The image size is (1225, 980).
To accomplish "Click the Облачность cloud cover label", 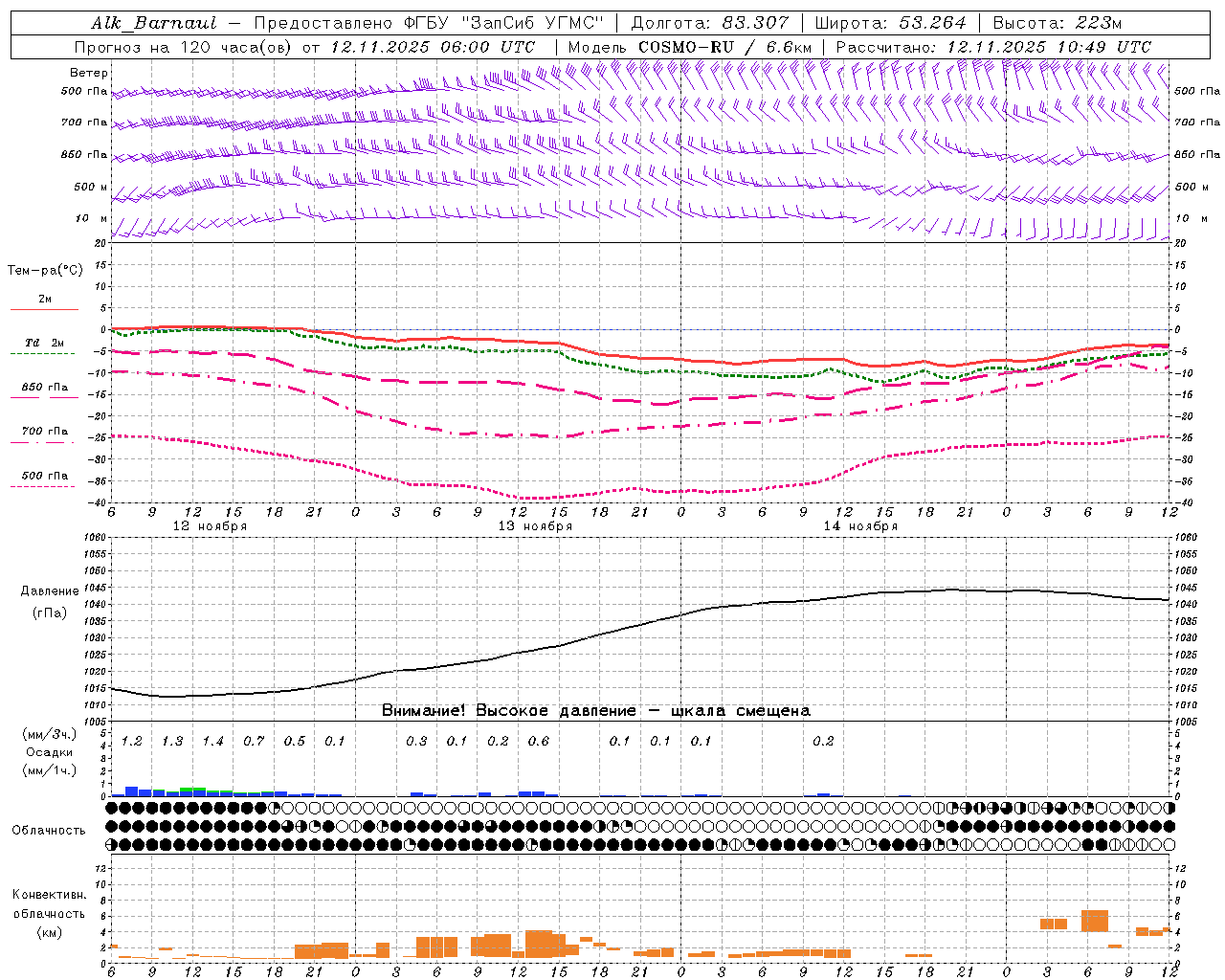I will 49,831.
